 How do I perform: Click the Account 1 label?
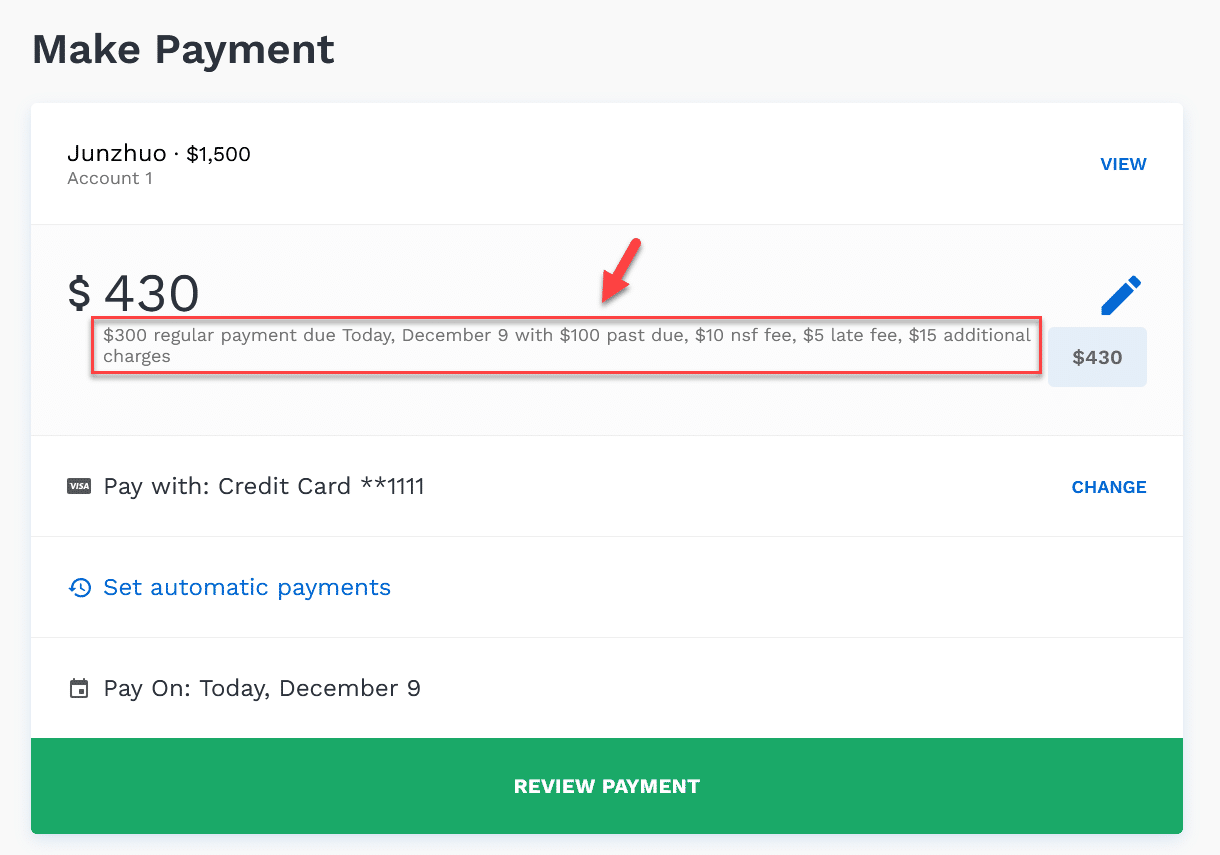(110, 179)
